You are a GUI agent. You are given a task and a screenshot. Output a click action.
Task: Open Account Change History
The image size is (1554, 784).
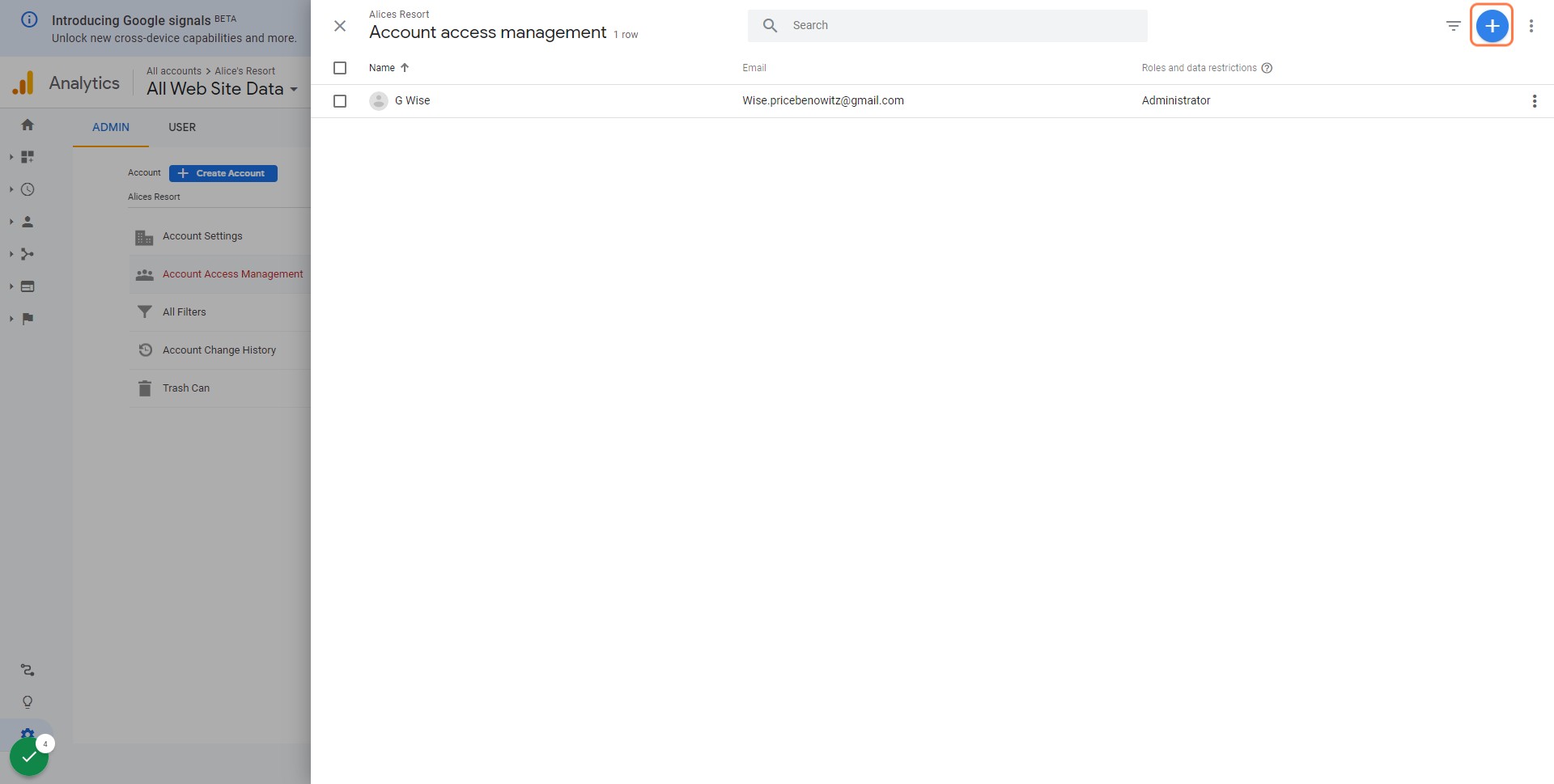[x=219, y=350]
